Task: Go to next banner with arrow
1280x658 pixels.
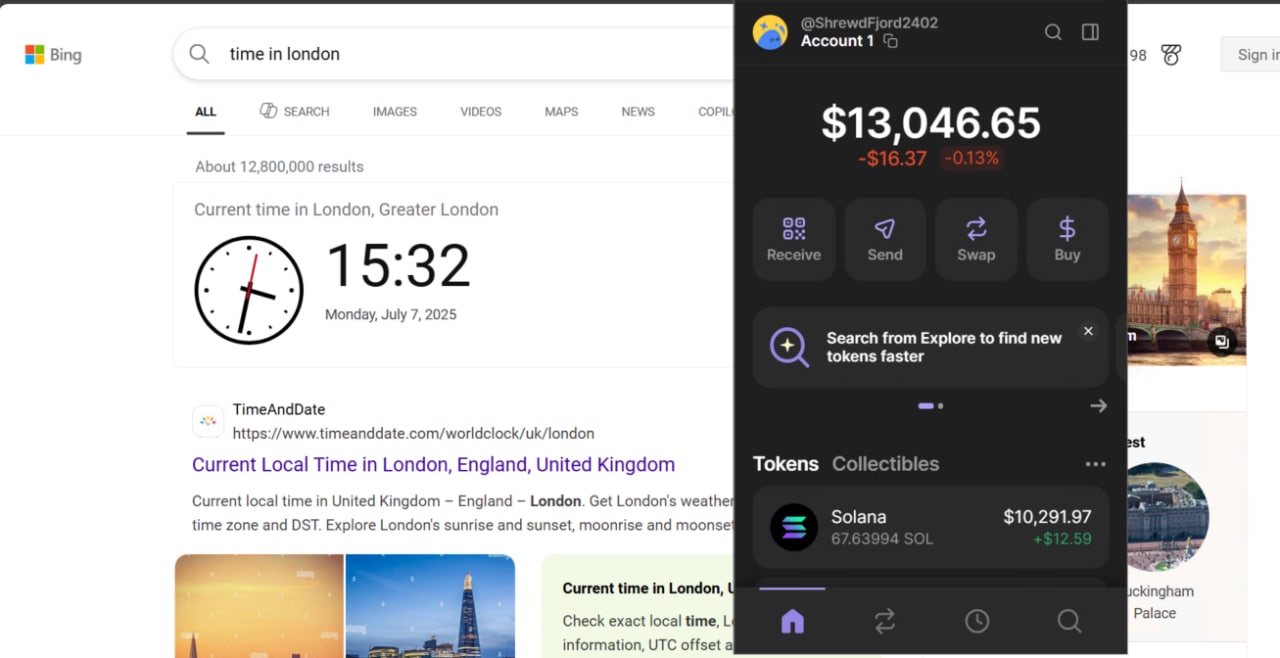Action: click(x=1098, y=406)
